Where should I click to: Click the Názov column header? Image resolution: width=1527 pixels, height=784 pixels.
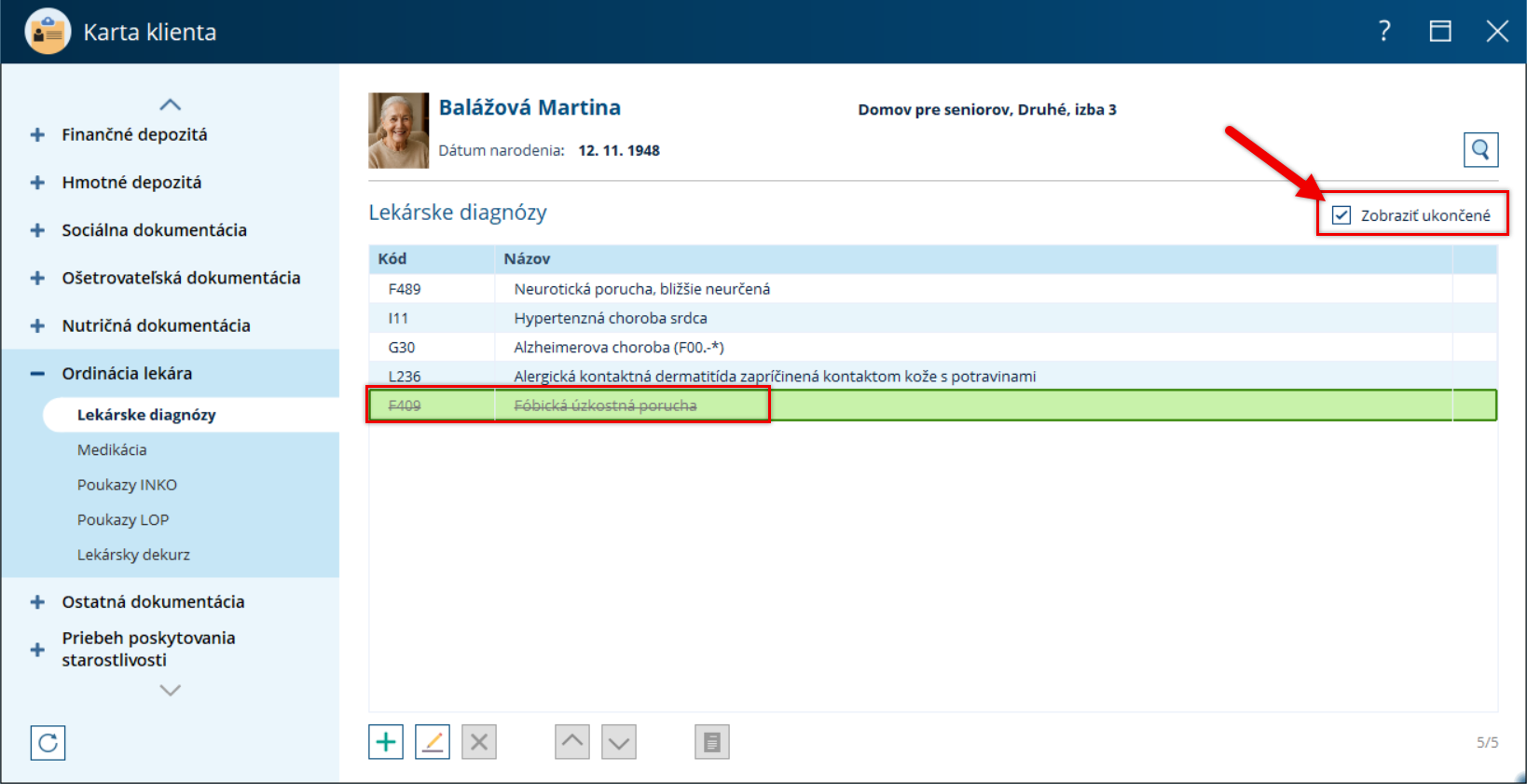(973, 259)
